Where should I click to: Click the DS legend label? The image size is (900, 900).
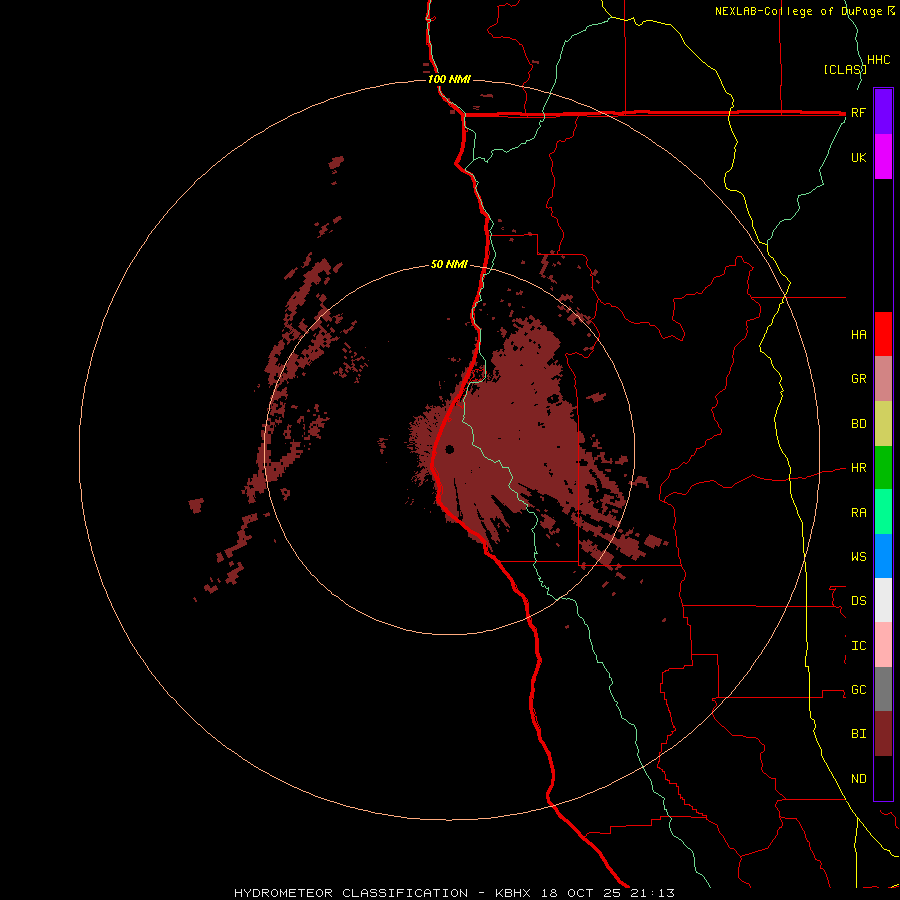point(858,601)
